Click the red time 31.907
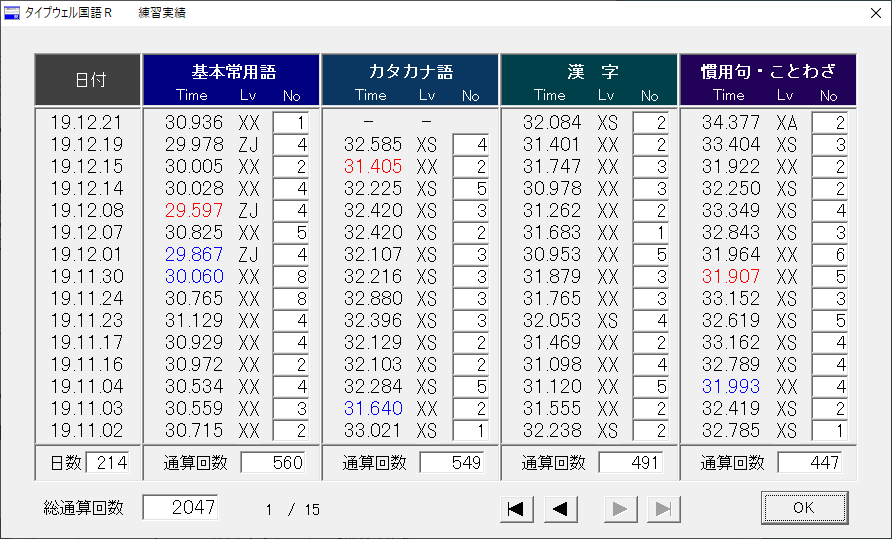 (x=731, y=277)
